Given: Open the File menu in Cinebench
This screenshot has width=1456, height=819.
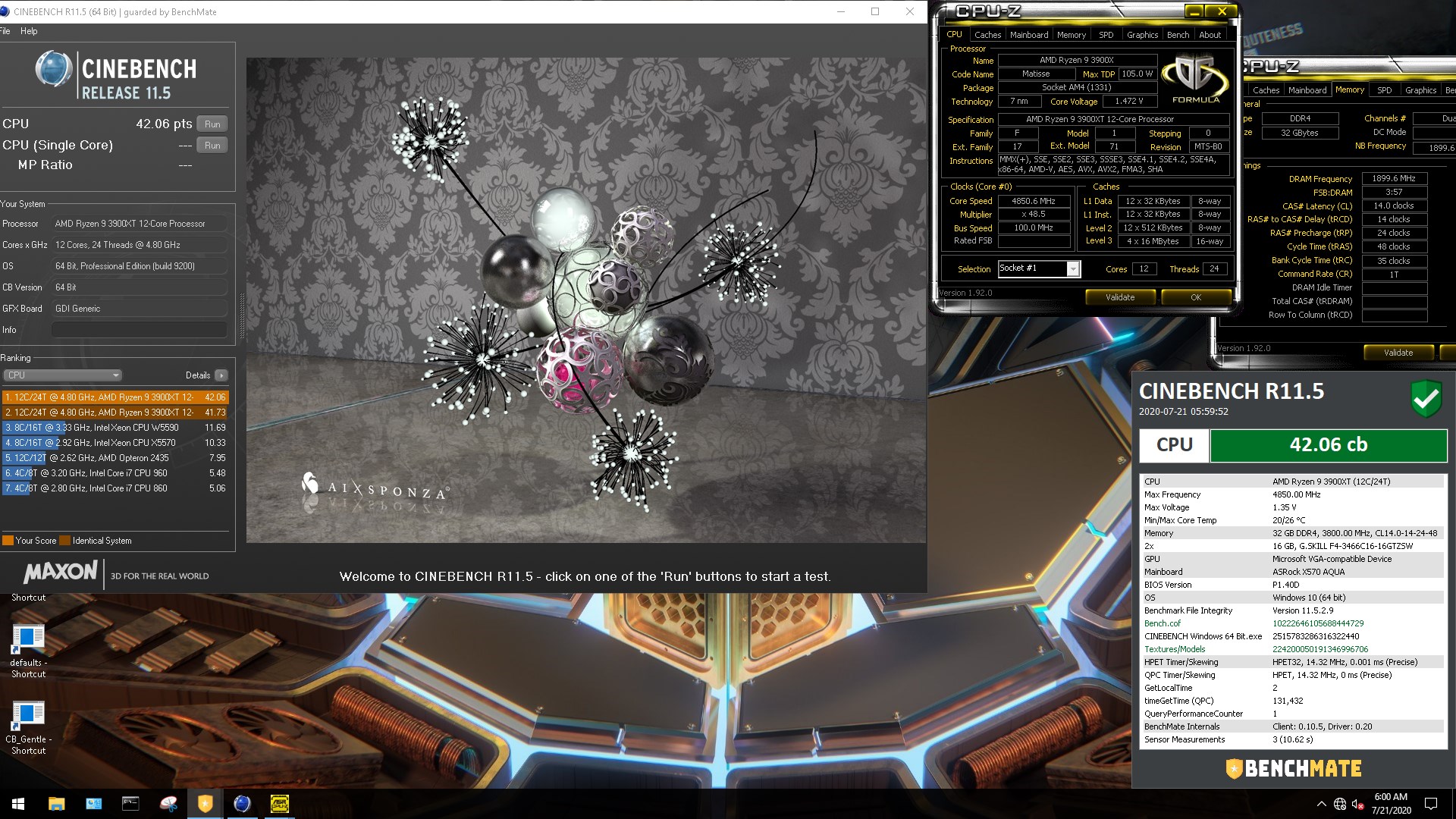Looking at the screenshot, I should coord(5,31).
